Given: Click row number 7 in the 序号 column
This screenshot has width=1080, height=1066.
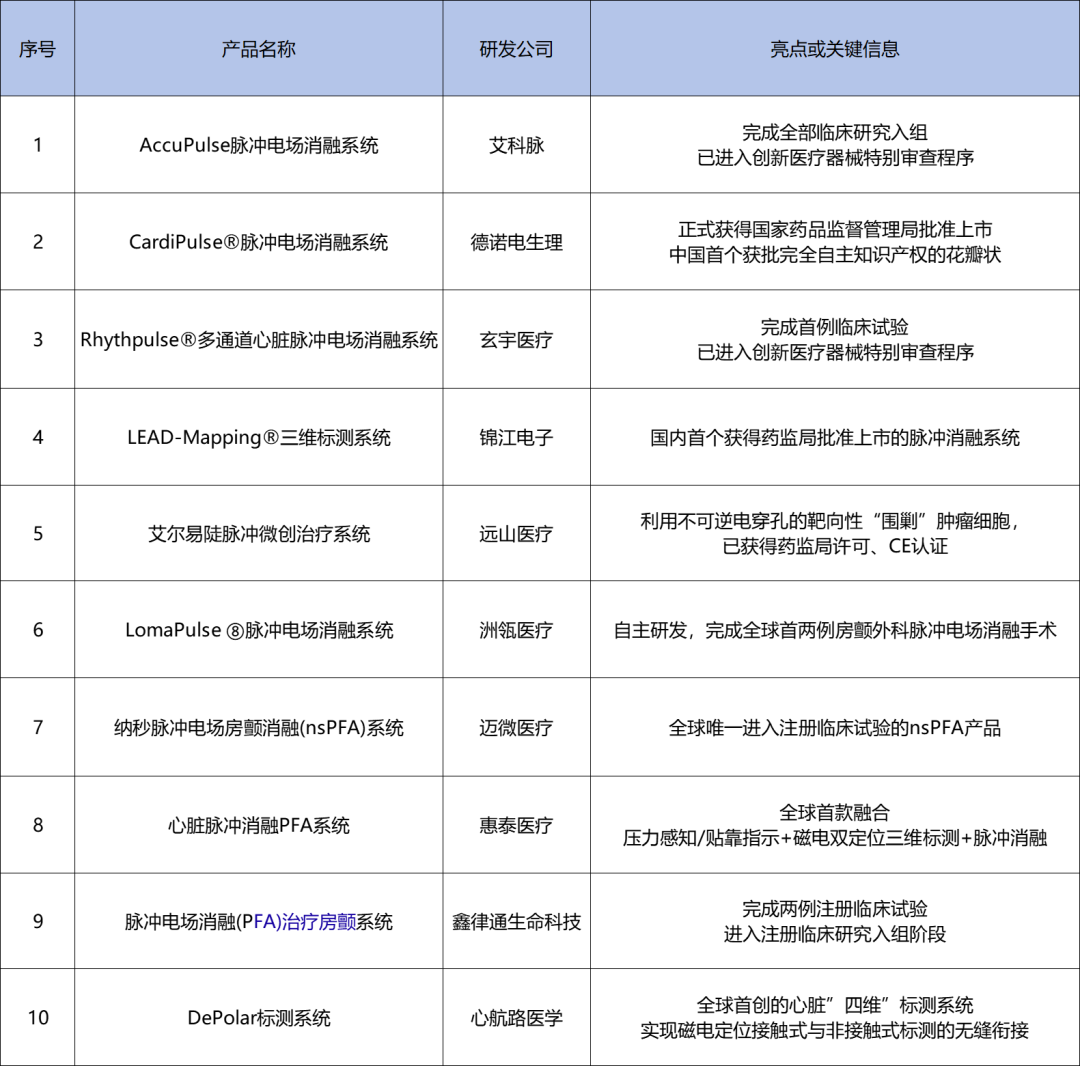Looking at the screenshot, I should point(37,727).
